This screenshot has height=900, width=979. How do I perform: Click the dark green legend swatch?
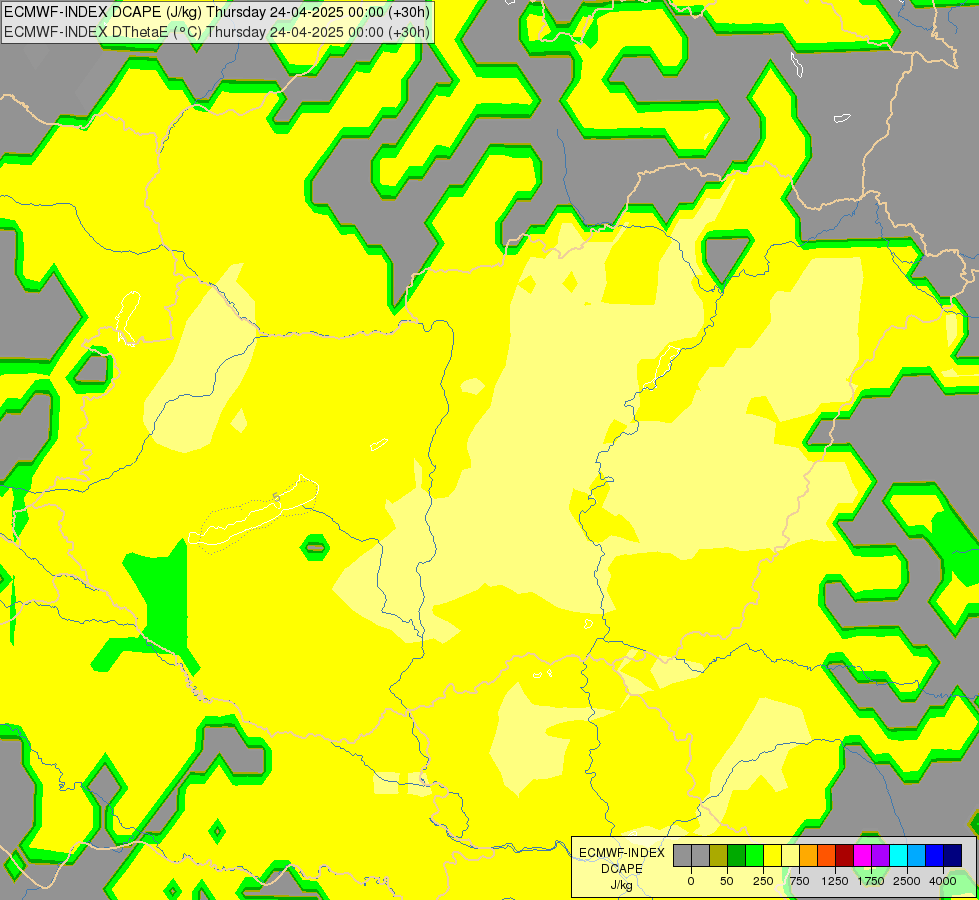[x=737, y=856]
